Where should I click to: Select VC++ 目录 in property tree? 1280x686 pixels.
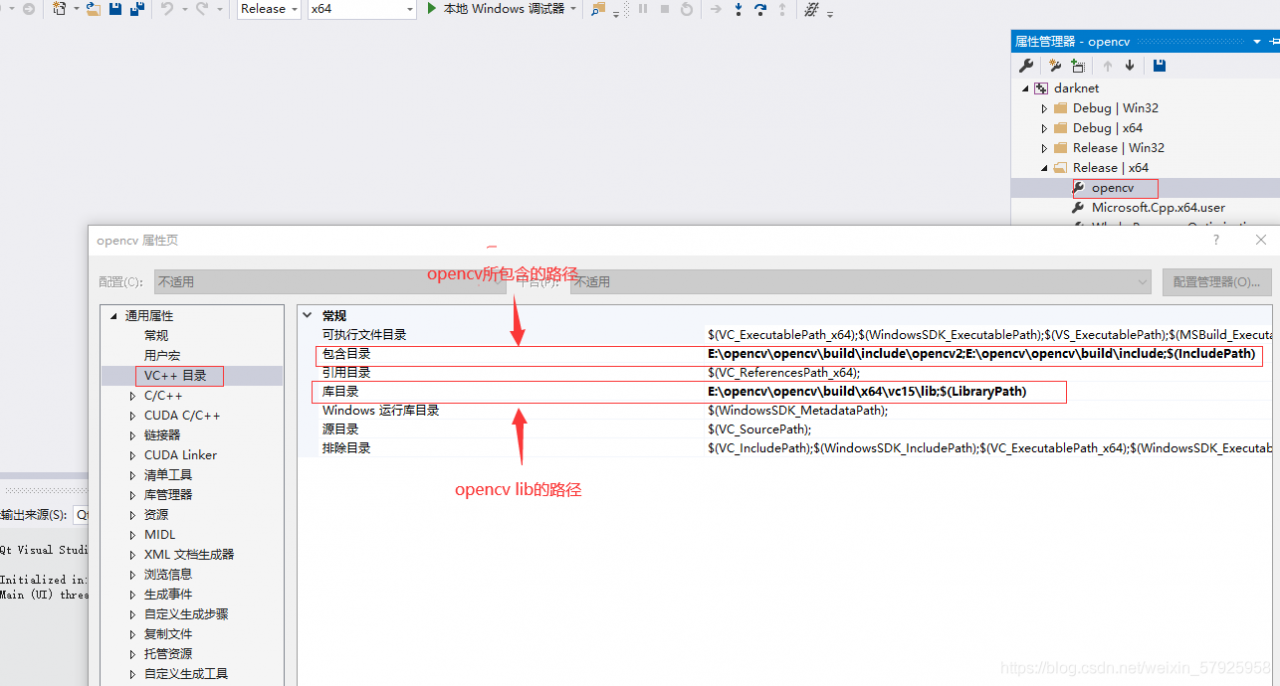176,376
